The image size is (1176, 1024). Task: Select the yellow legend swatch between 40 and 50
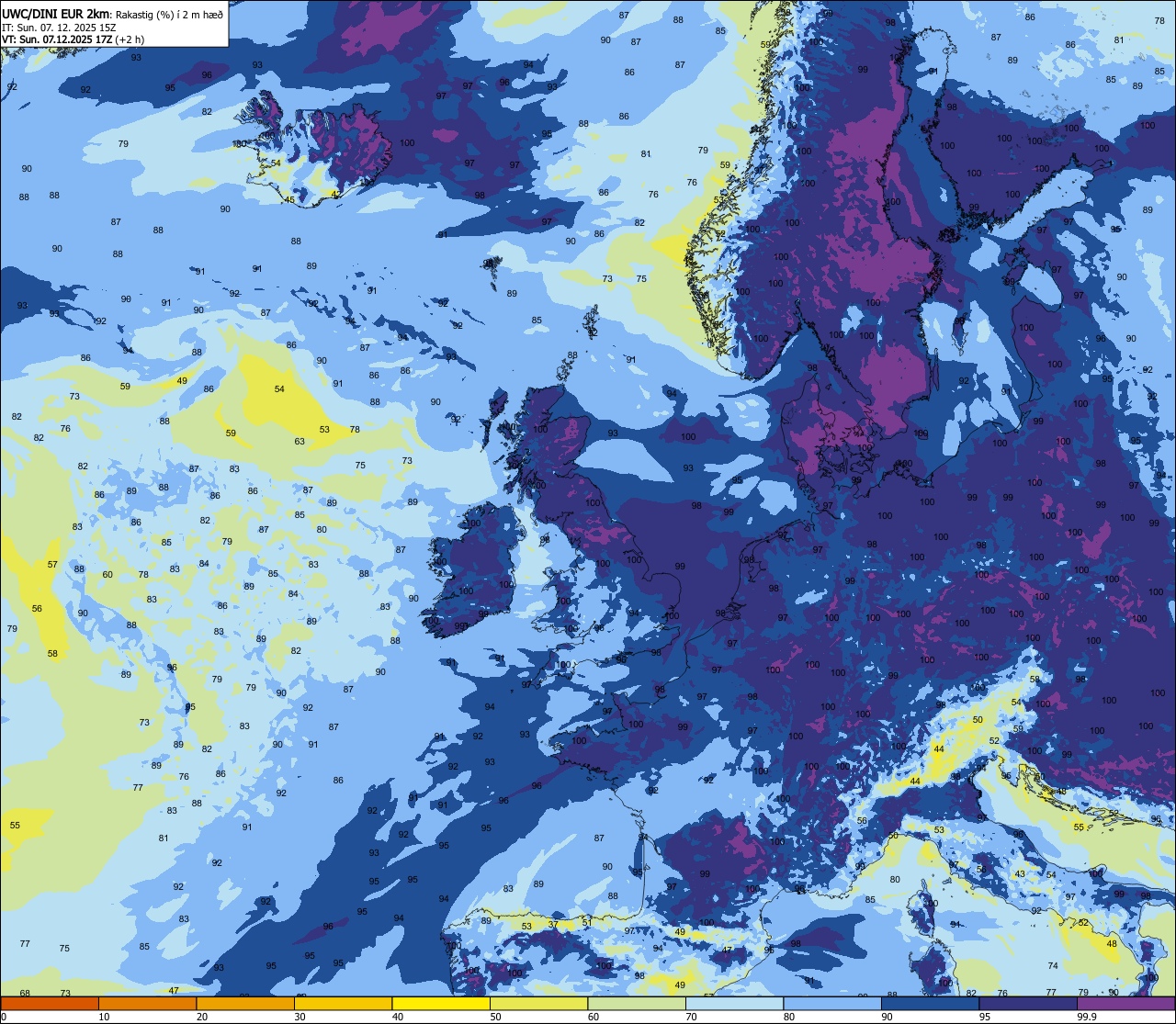pos(441,1004)
